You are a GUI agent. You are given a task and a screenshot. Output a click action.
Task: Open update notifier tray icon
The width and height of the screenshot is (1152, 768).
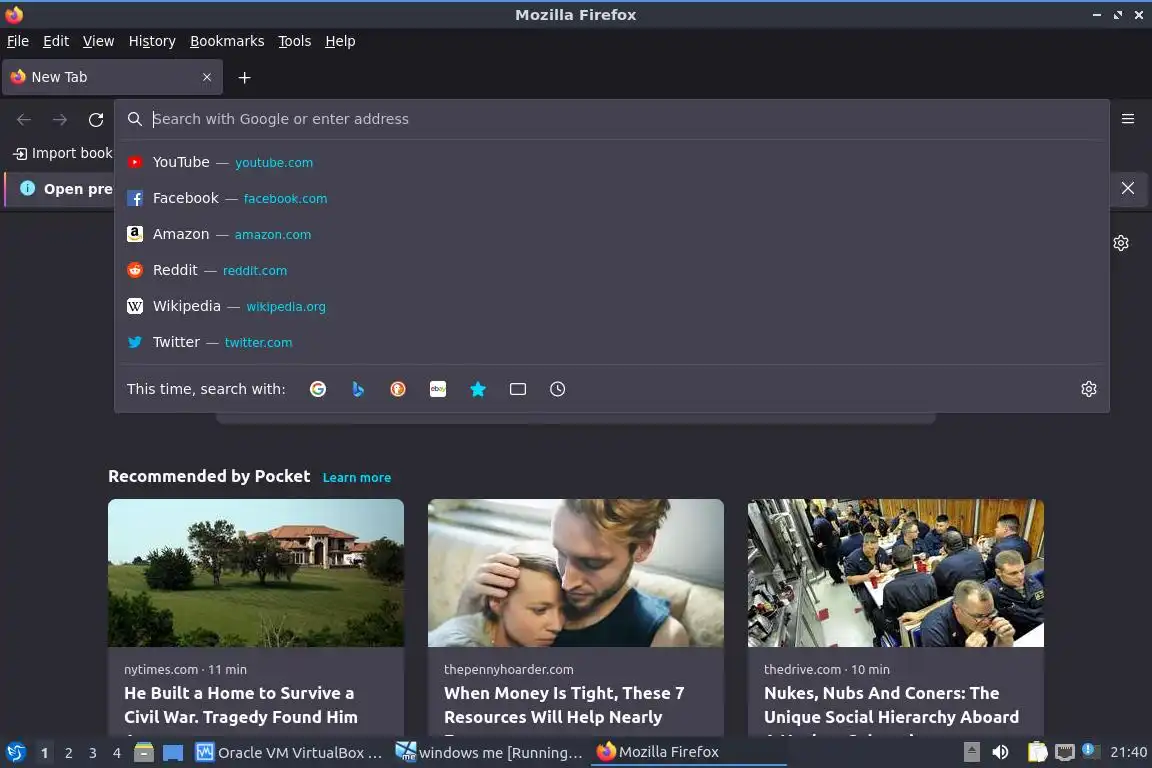pos(1090,751)
